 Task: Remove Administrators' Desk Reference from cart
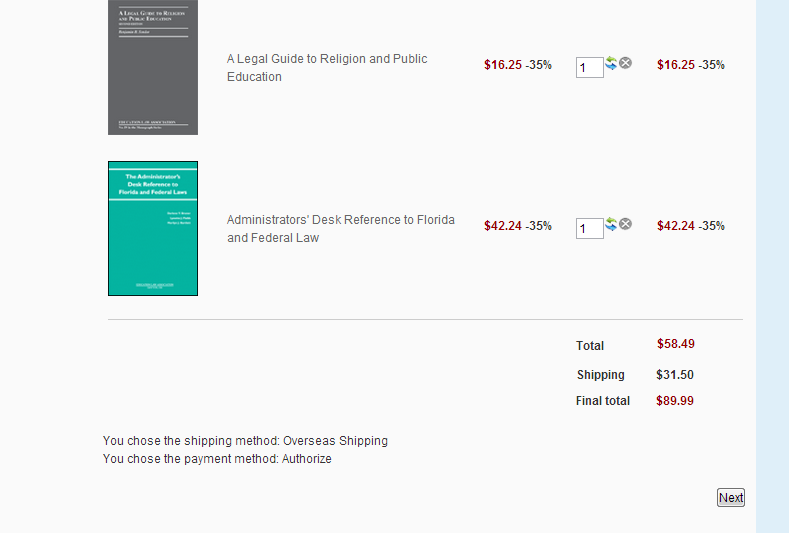click(626, 224)
